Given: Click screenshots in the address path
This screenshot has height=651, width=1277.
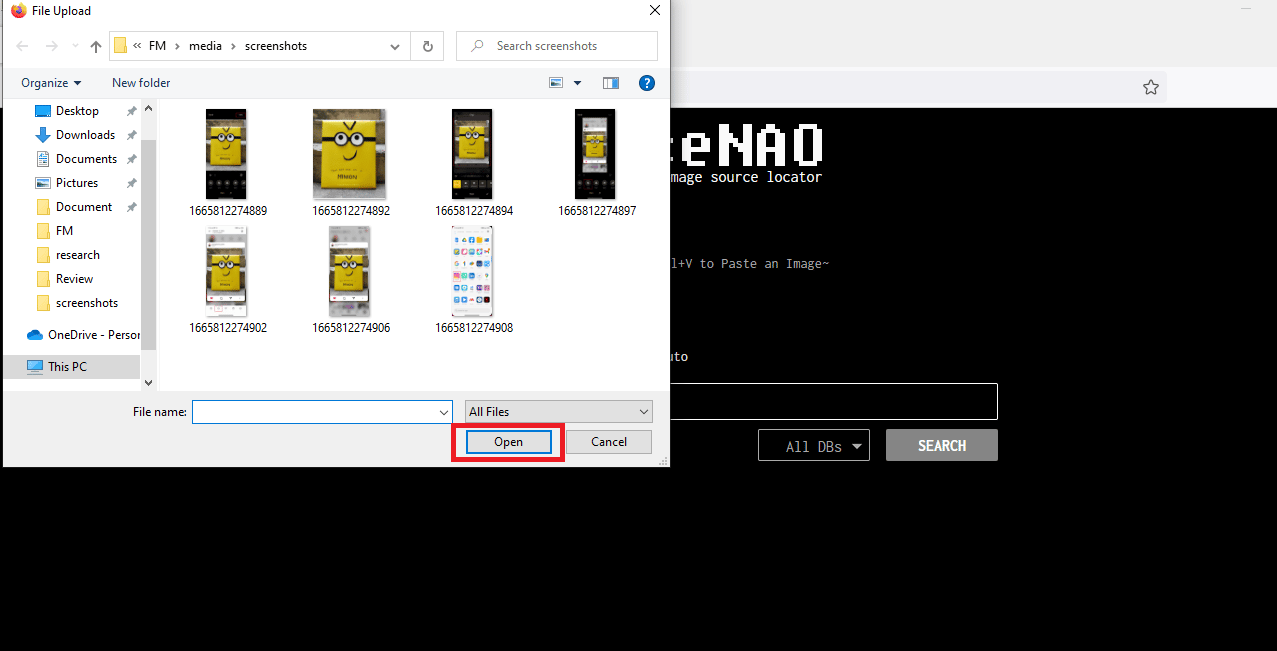Looking at the screenshot, I should [x=276, y=46].
